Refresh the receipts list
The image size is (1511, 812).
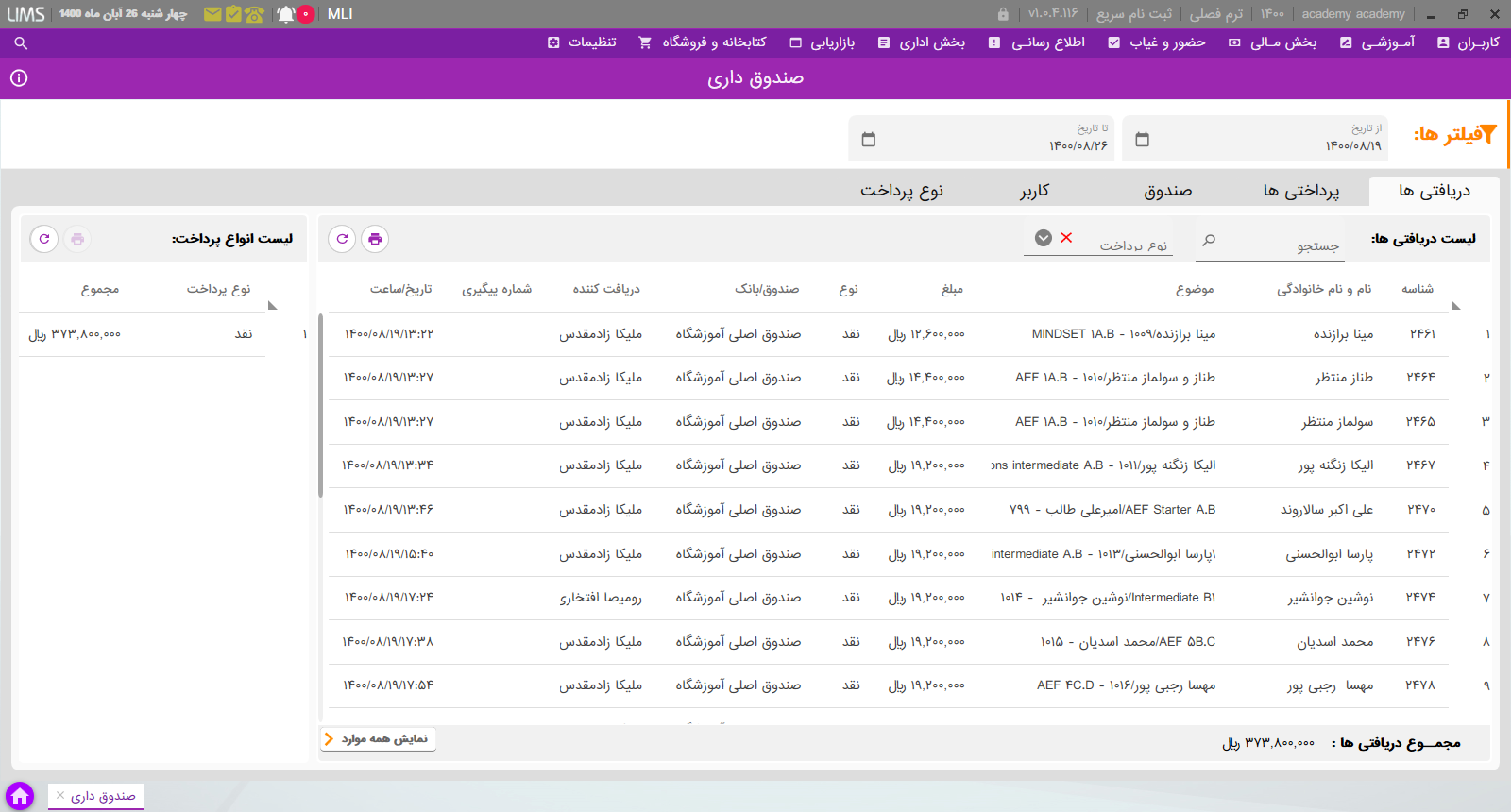coord(342,239)
